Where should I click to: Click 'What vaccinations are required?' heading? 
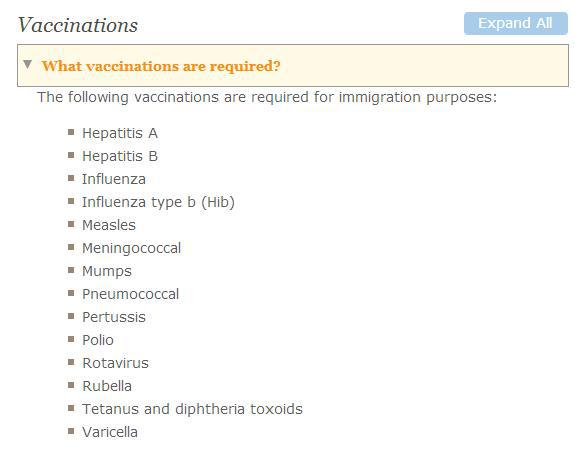[x=161, y=66]
